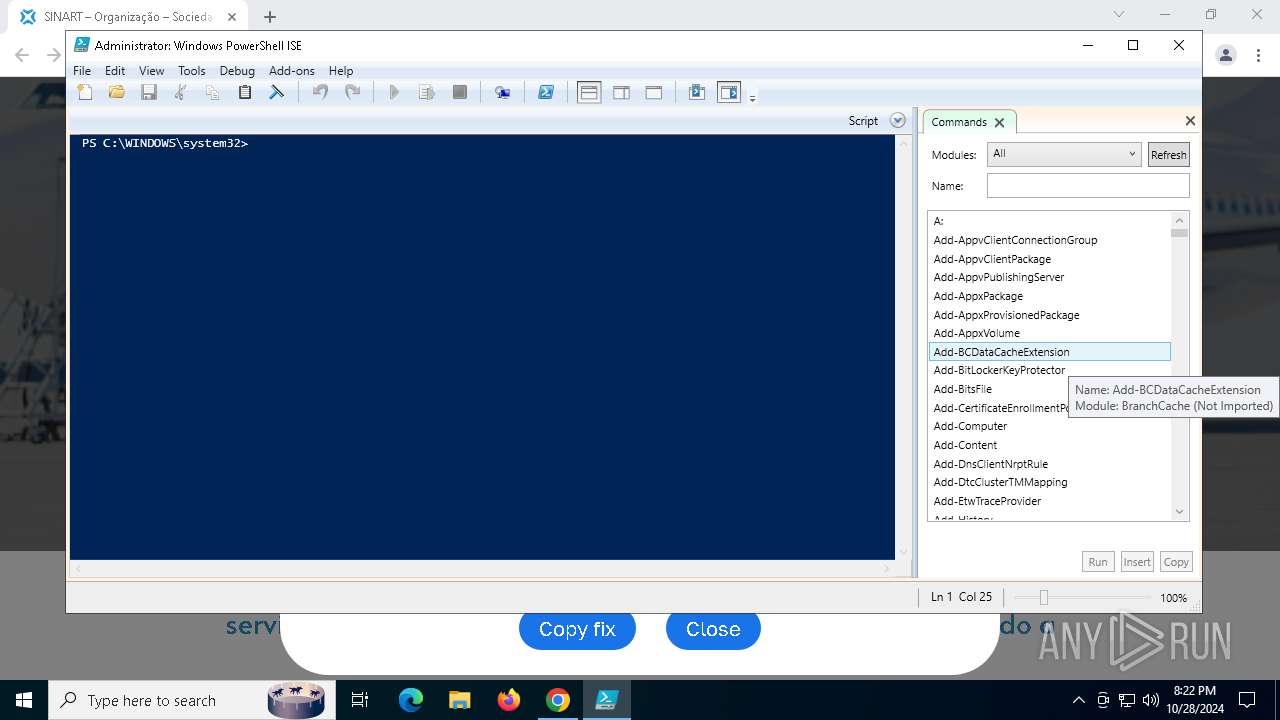Open Firefox from the taskbar
The height and width of the screenshot is (720, 1280).
pos(509,700)
